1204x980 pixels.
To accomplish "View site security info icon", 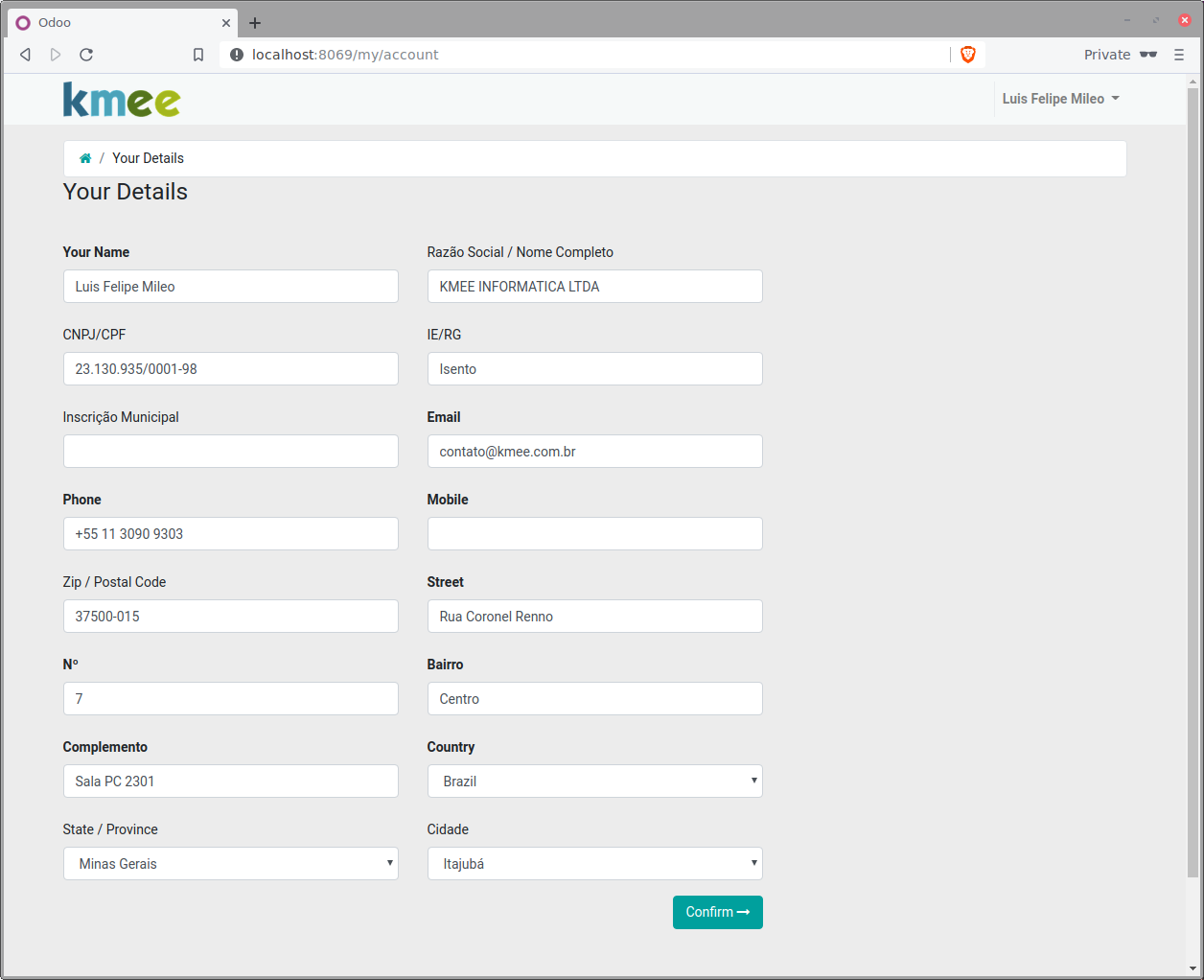I will [237, 55].
